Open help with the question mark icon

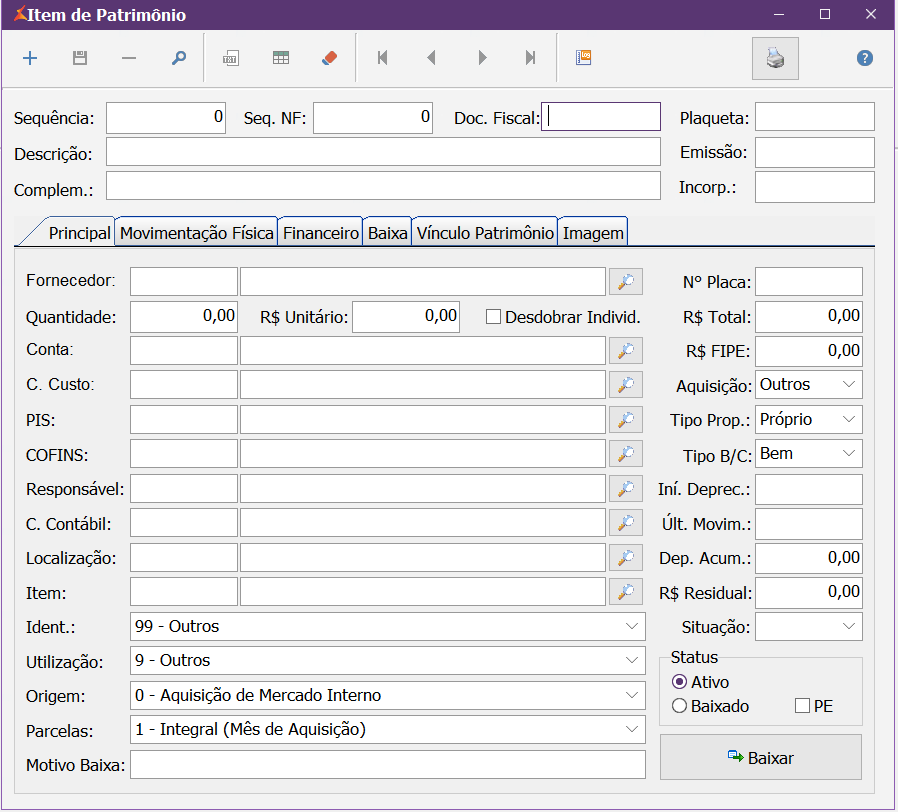(865, 58)
